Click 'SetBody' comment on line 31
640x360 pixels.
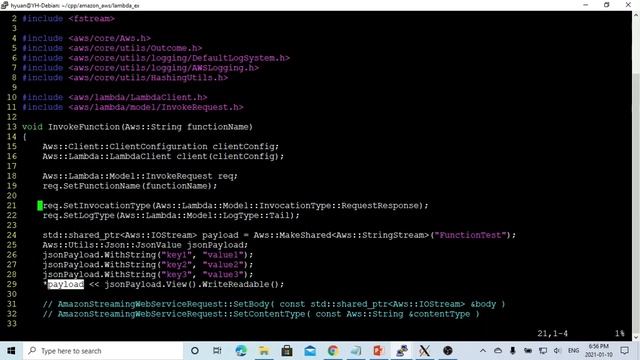pyautogui.click(x=251, y=304)
